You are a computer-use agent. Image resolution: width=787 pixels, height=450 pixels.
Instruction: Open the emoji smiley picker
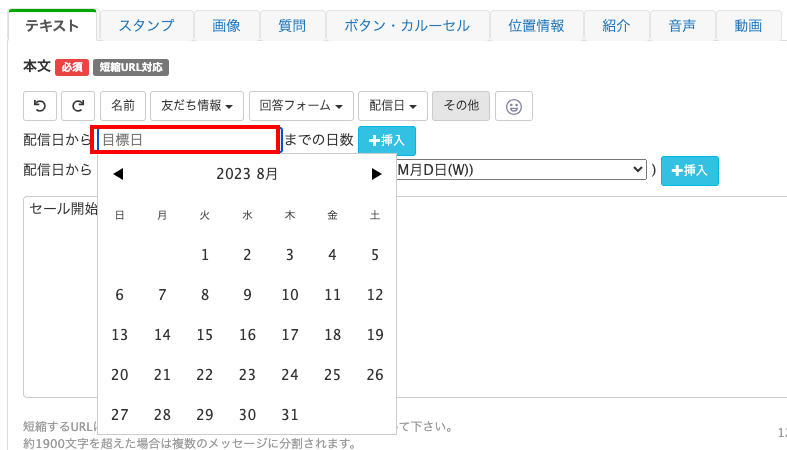coord(513,105)
